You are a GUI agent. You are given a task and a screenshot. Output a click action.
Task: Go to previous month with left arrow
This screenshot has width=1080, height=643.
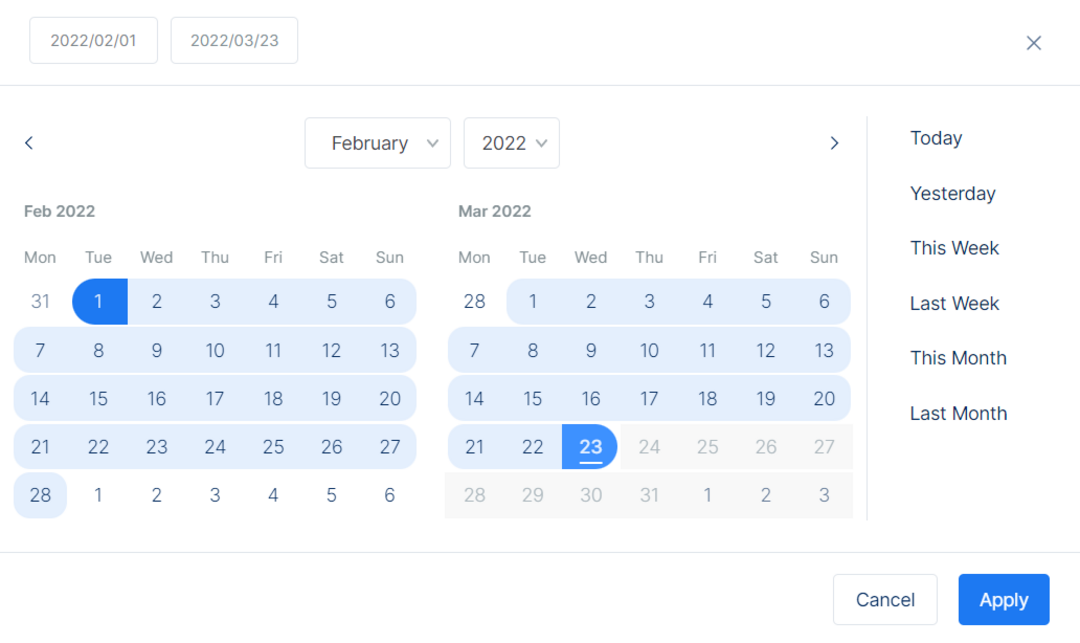[29, 143]
